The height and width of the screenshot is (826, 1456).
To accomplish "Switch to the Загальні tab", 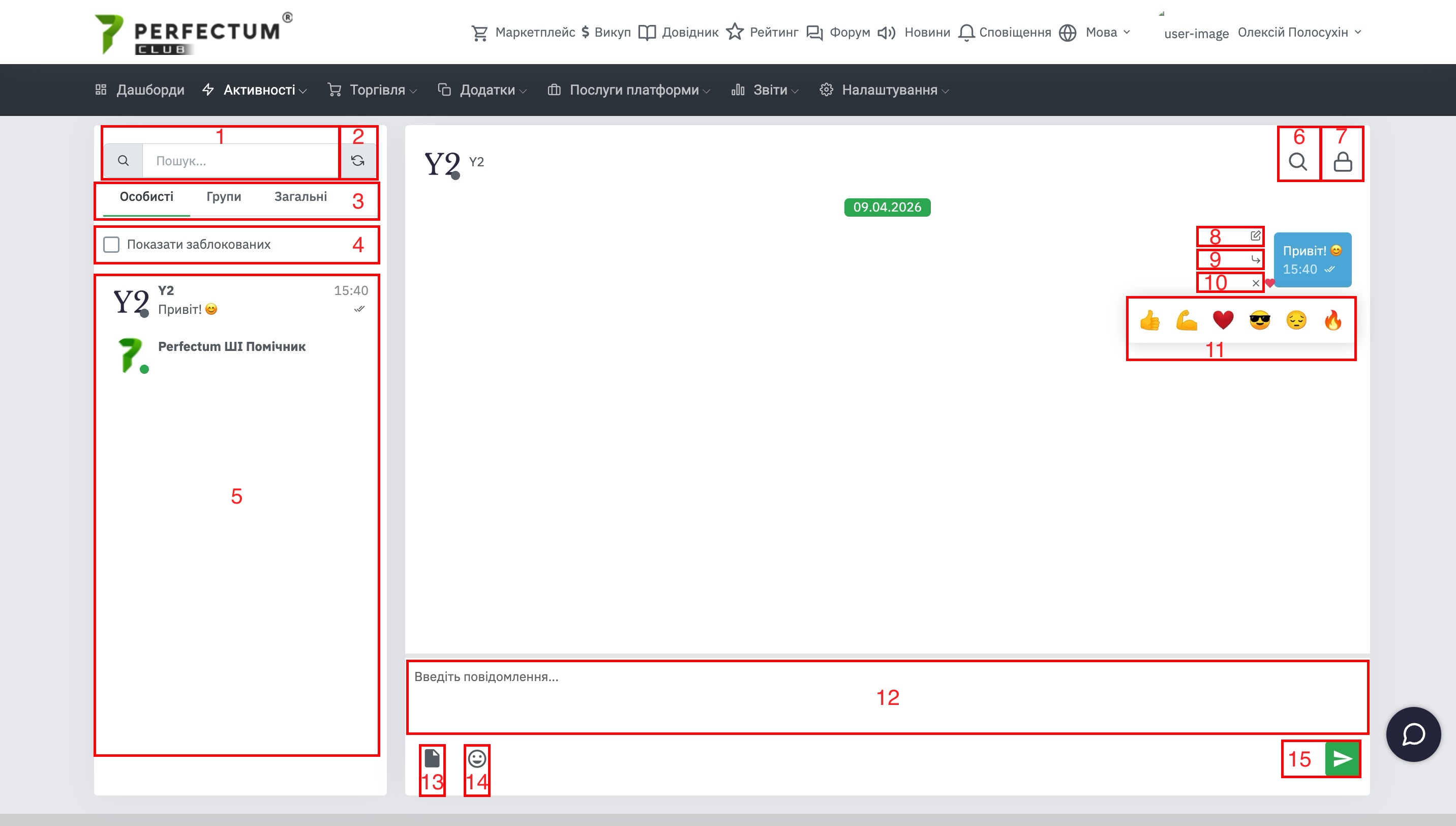I will (x=300, y=197).
